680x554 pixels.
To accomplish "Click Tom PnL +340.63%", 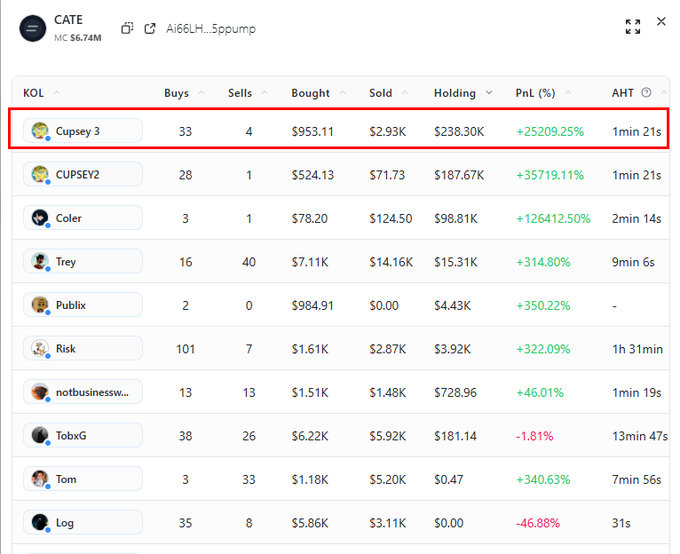I will (x=543, y=479).
